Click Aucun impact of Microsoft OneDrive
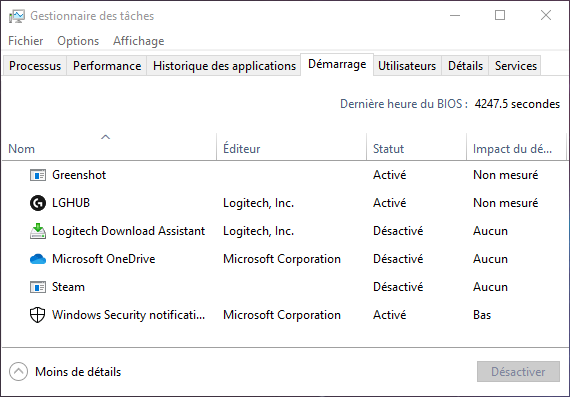This screenshot has height=397, width=570. pyautogui.click(x=490, y=259)
